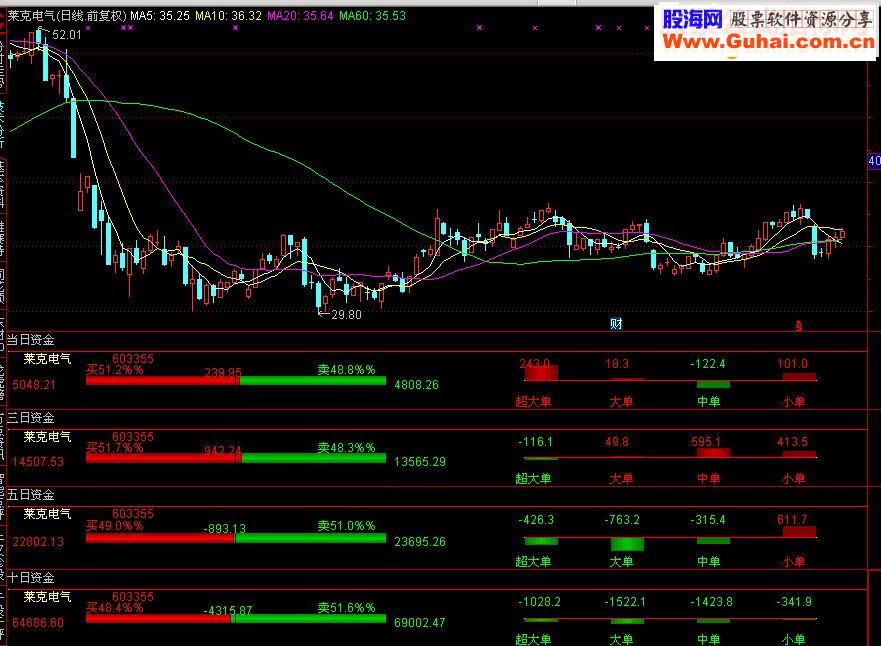Select the 当日资金 panel title
The image size is (881, 646).
(x=30, y=340)
